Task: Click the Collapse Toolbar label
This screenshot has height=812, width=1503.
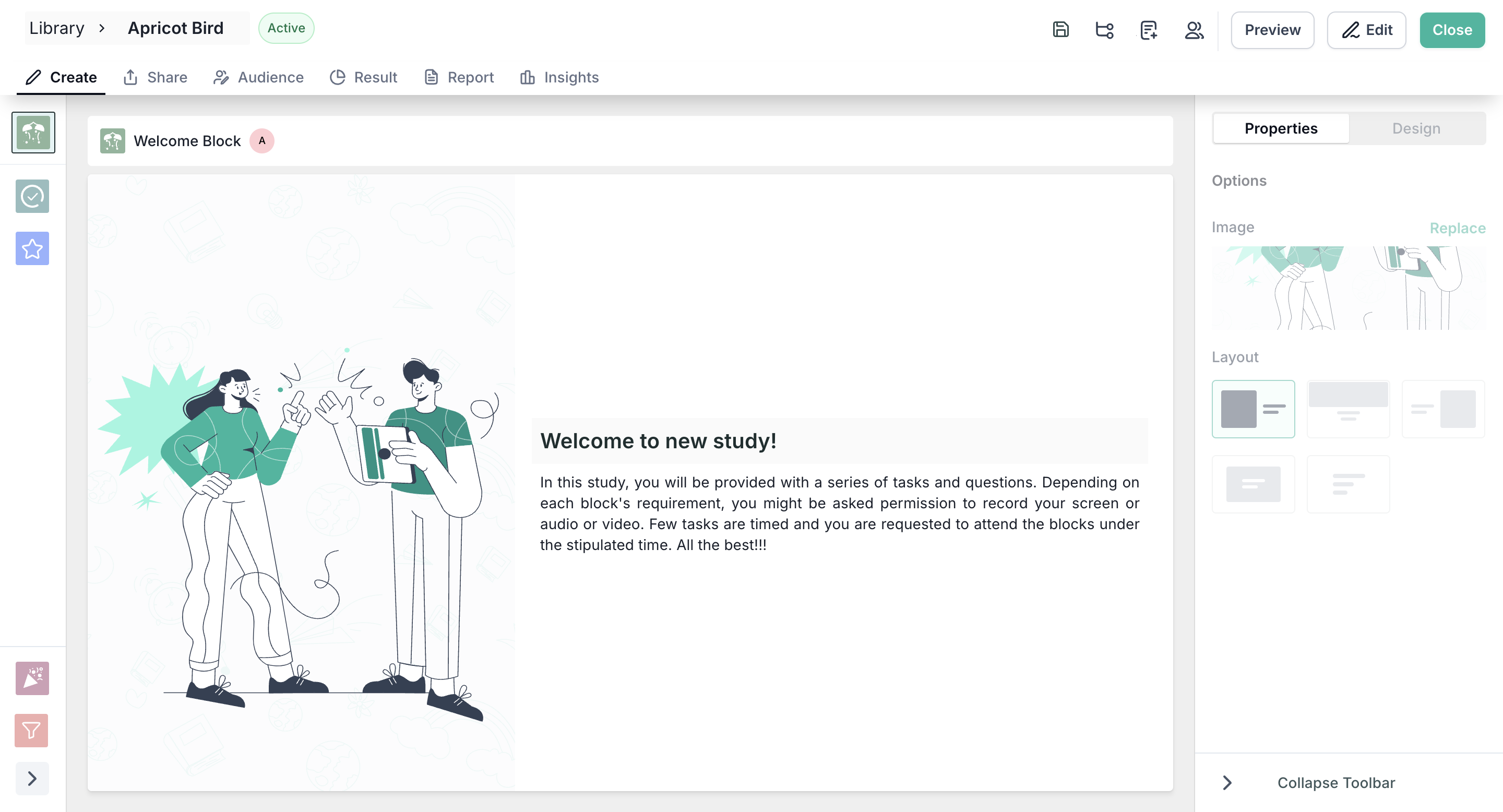Action: click(1336, 783)
